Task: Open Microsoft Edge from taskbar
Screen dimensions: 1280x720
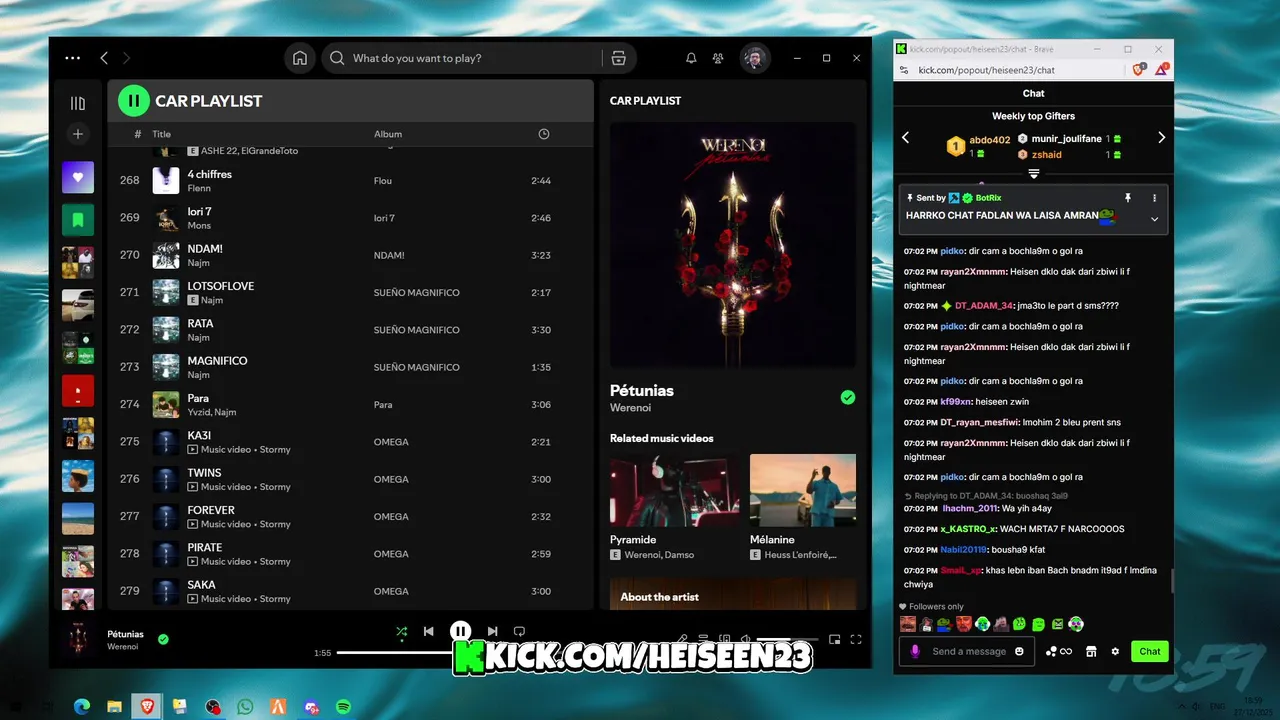Action: tap(82, 707)
